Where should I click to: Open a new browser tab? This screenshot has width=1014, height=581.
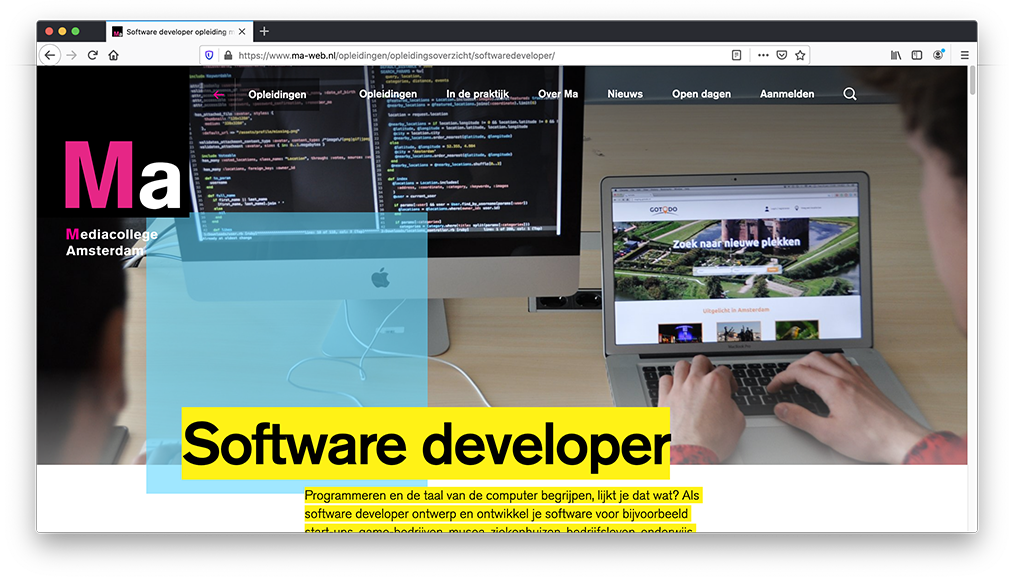[x=264, y=31]
